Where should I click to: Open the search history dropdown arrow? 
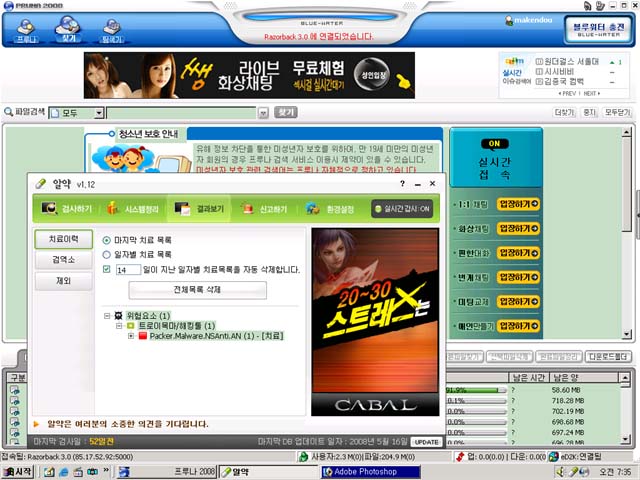coord(263,113)
